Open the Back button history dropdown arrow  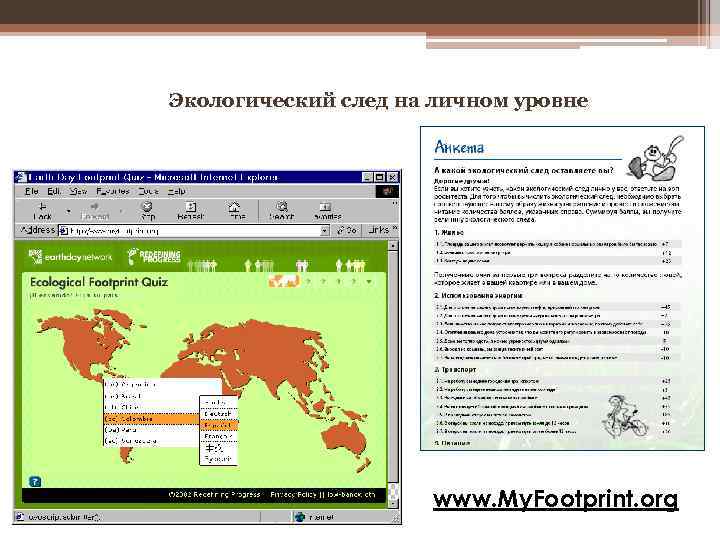point(69,211)
